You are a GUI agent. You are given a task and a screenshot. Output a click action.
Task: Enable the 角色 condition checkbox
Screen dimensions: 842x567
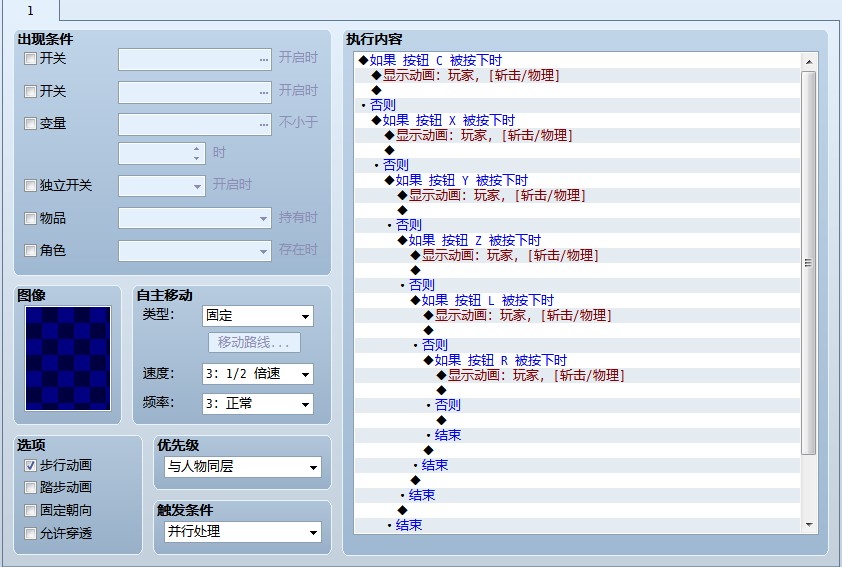pos(31,251)
